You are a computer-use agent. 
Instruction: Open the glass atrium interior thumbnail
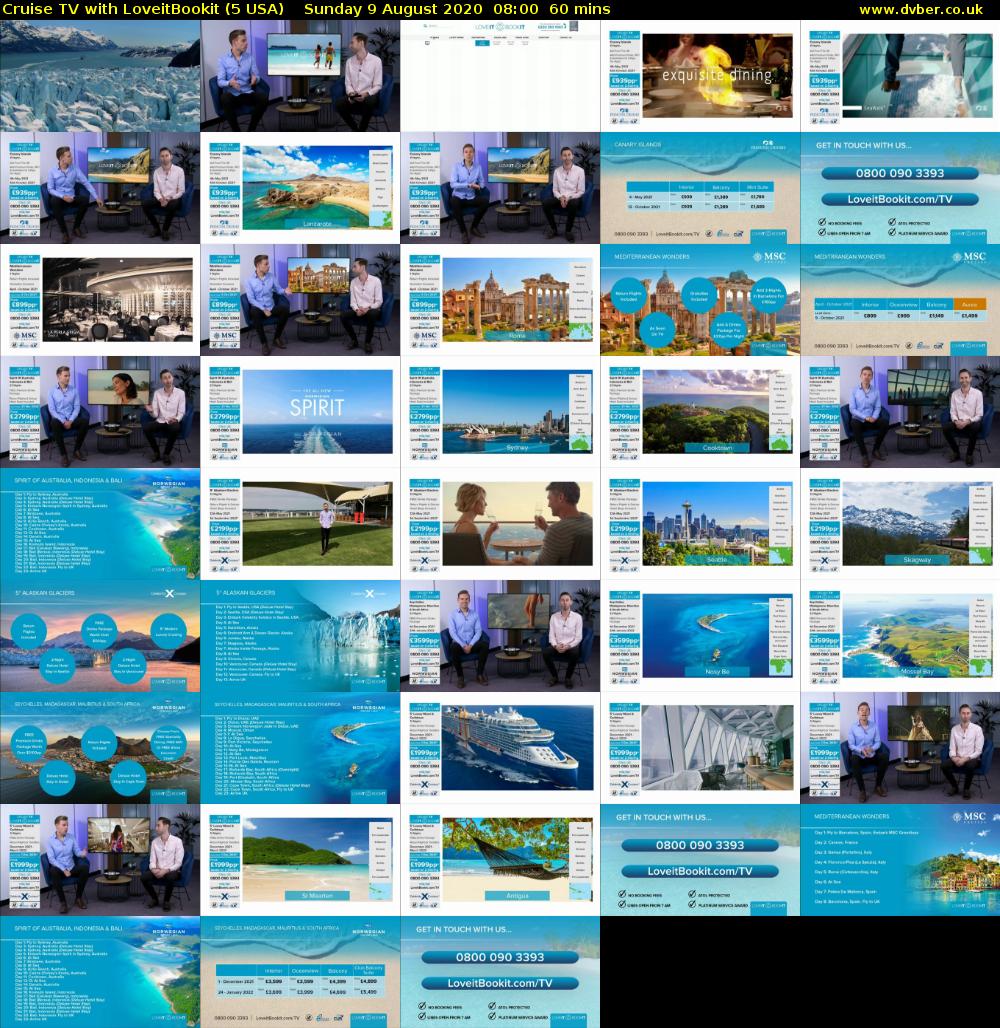coord(700,748)
